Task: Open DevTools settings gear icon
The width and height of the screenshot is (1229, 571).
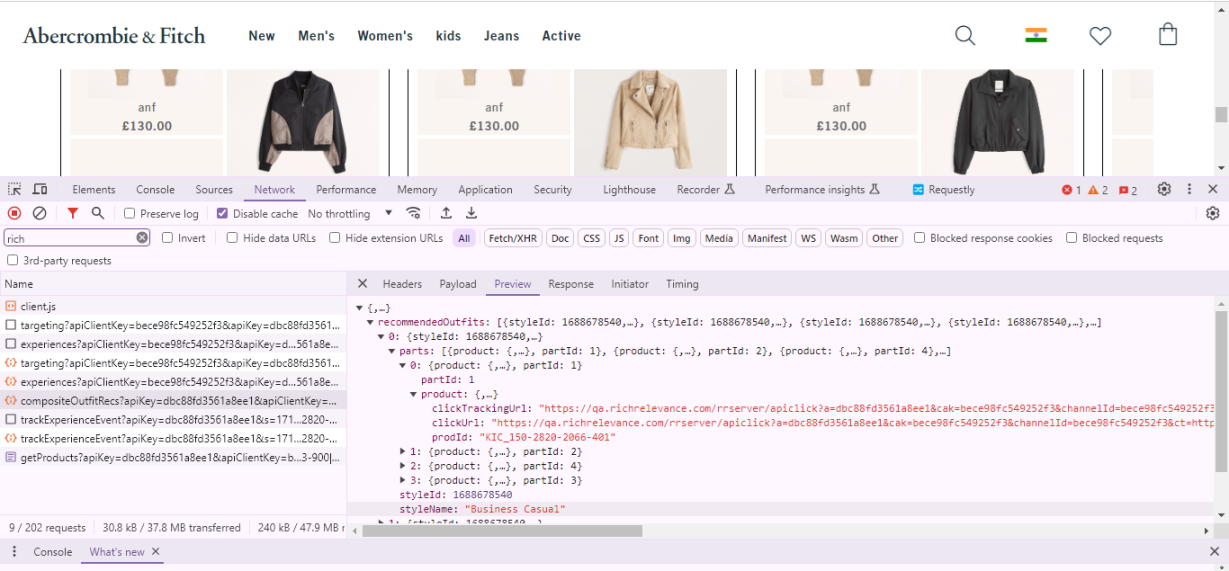Action: 1164,189
